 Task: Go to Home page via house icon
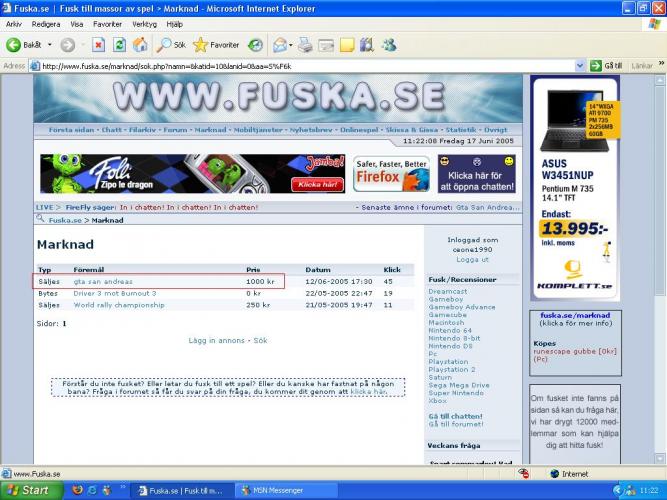140,45
